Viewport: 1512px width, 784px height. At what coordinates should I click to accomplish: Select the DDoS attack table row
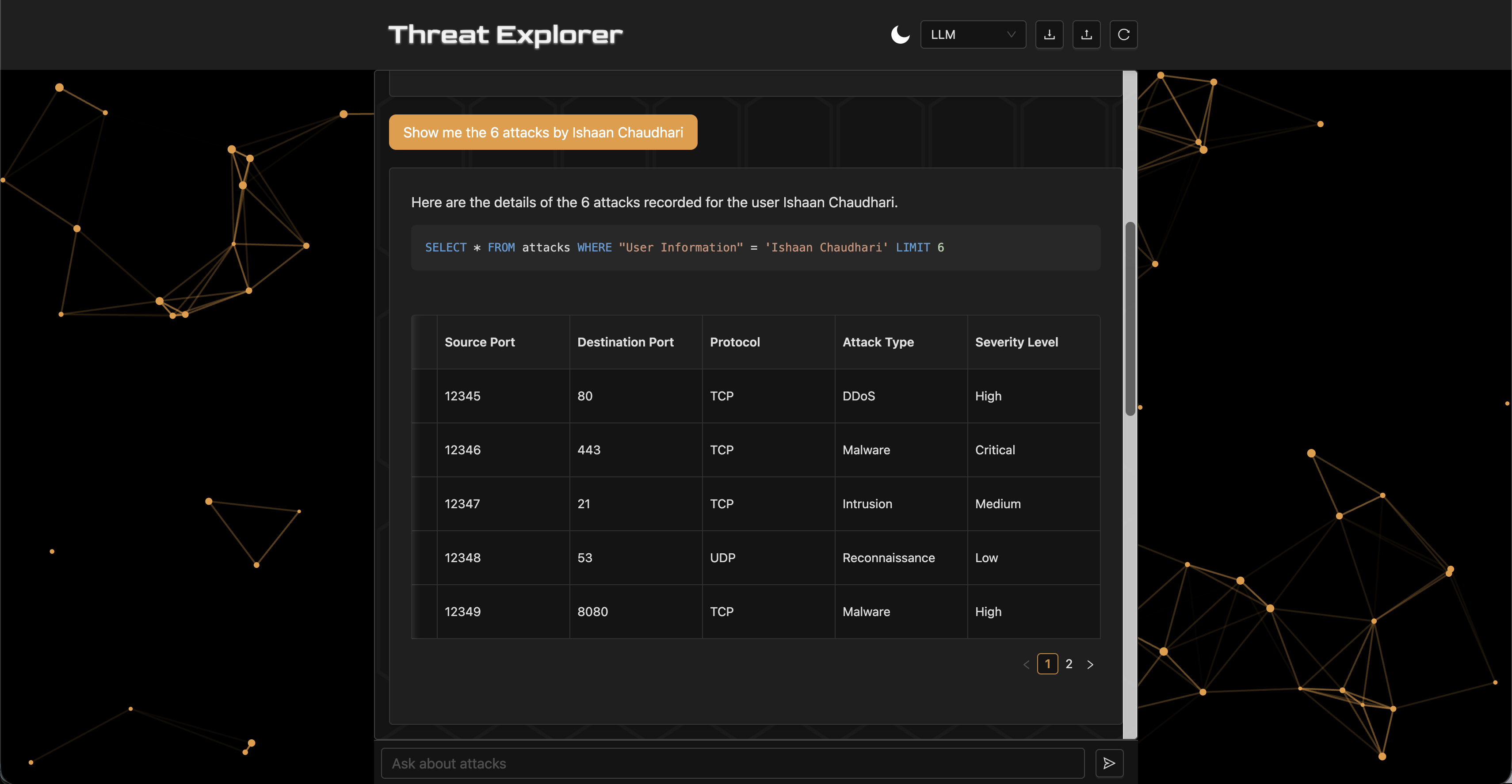pyautogui.click(x=756, y=396)
